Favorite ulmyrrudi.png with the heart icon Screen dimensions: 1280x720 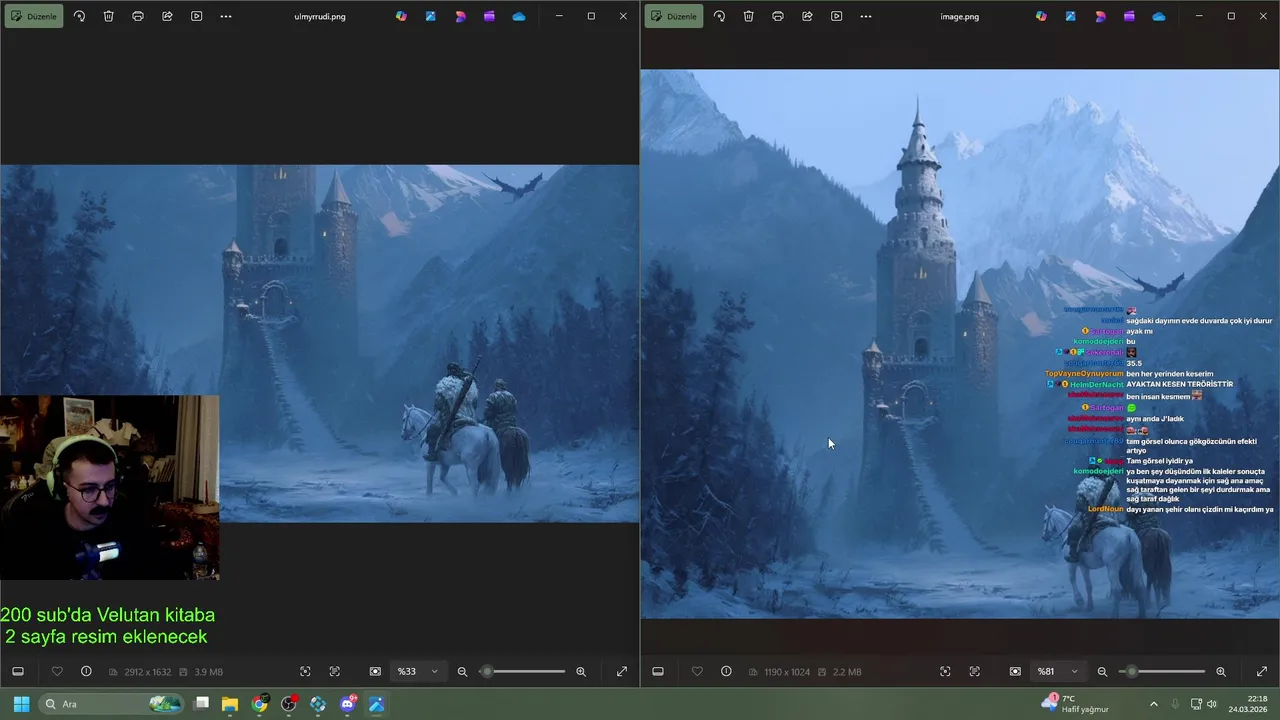(57, 671)
